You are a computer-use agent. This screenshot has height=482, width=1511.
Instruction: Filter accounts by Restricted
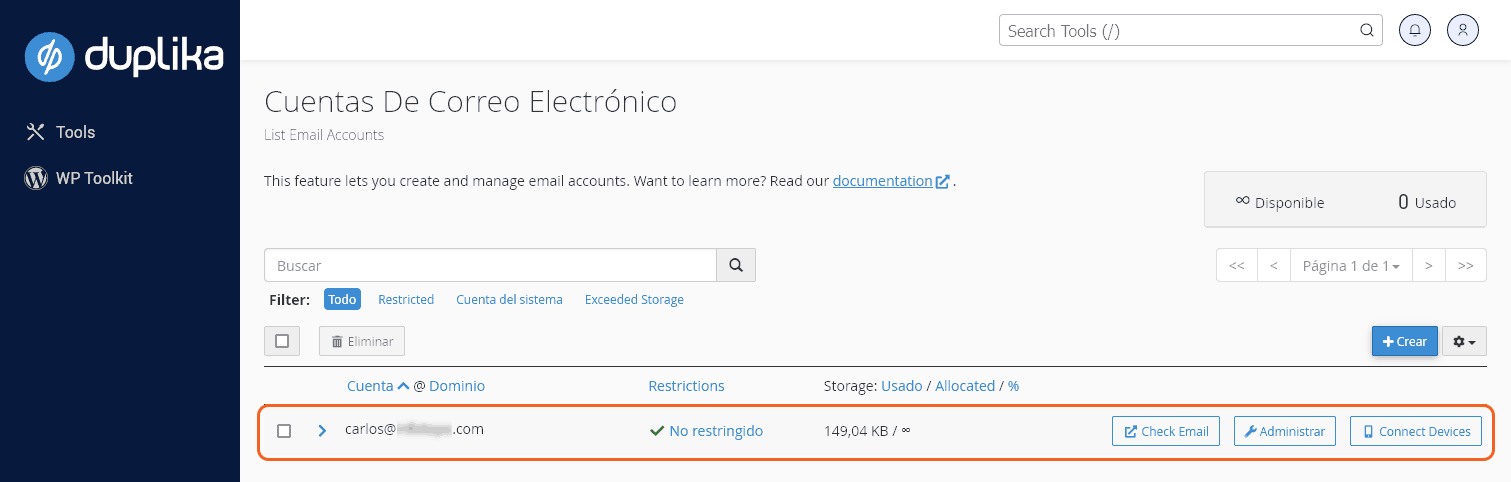(406, 300)
